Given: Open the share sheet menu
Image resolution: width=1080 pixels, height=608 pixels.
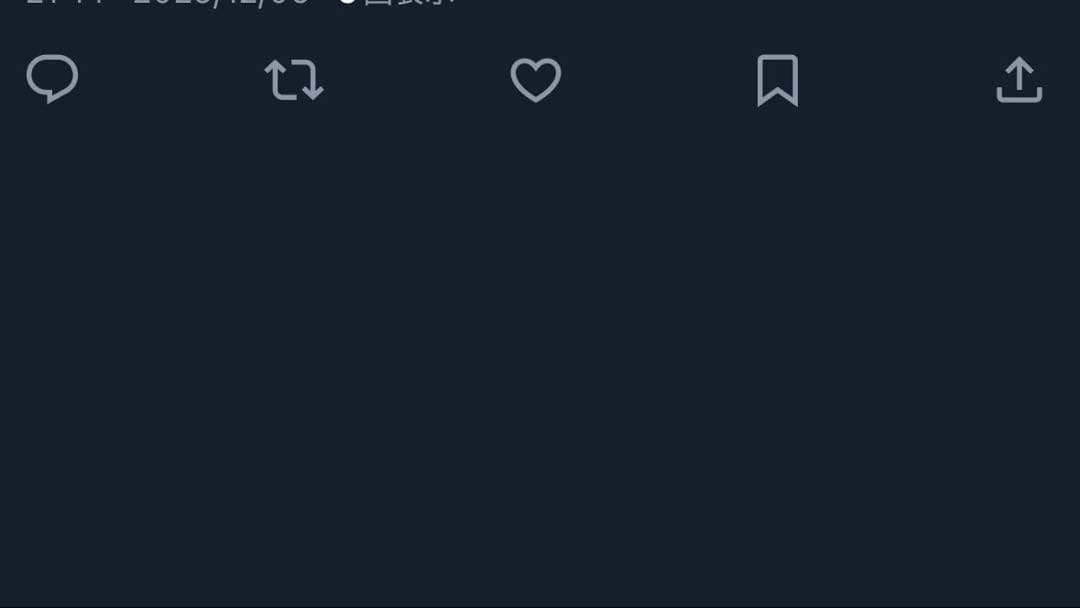Looking at the screenshot, I should (x=1019, y=80).
